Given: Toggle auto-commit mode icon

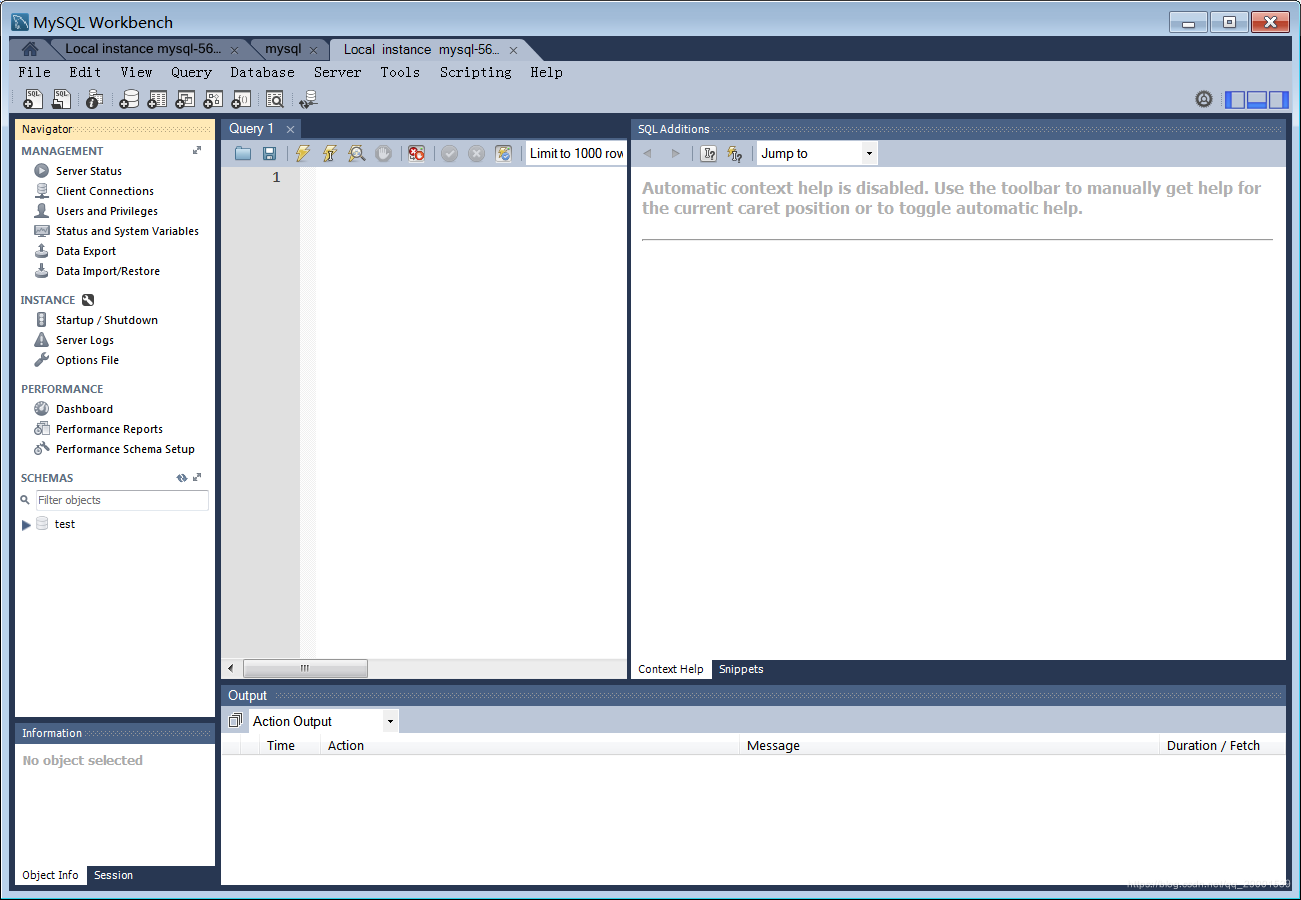Looking at the screenshot, I should [503, 153].
